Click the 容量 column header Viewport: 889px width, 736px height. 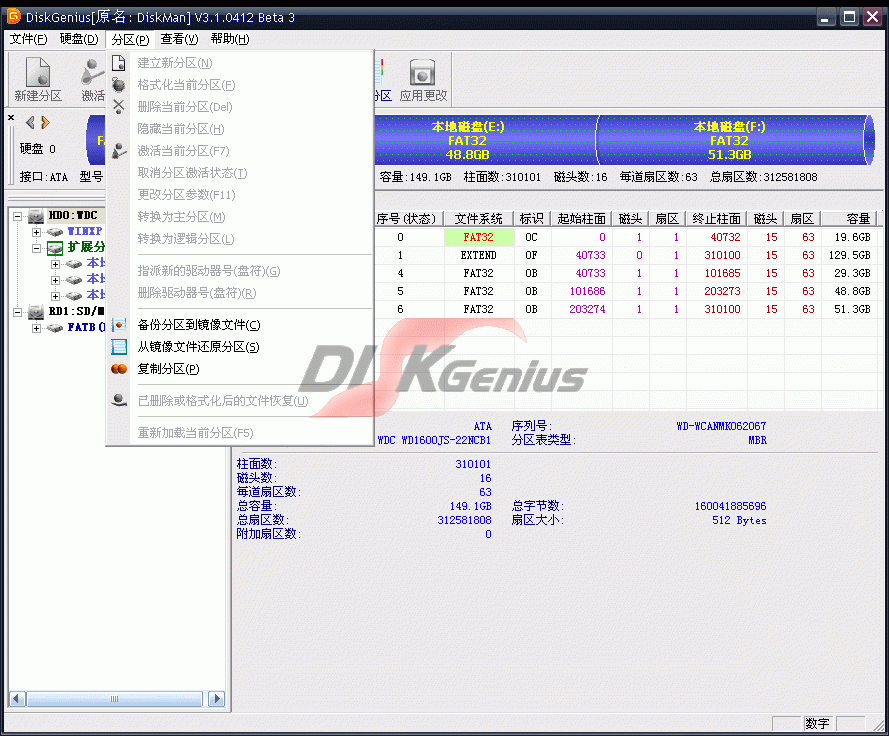849,219
